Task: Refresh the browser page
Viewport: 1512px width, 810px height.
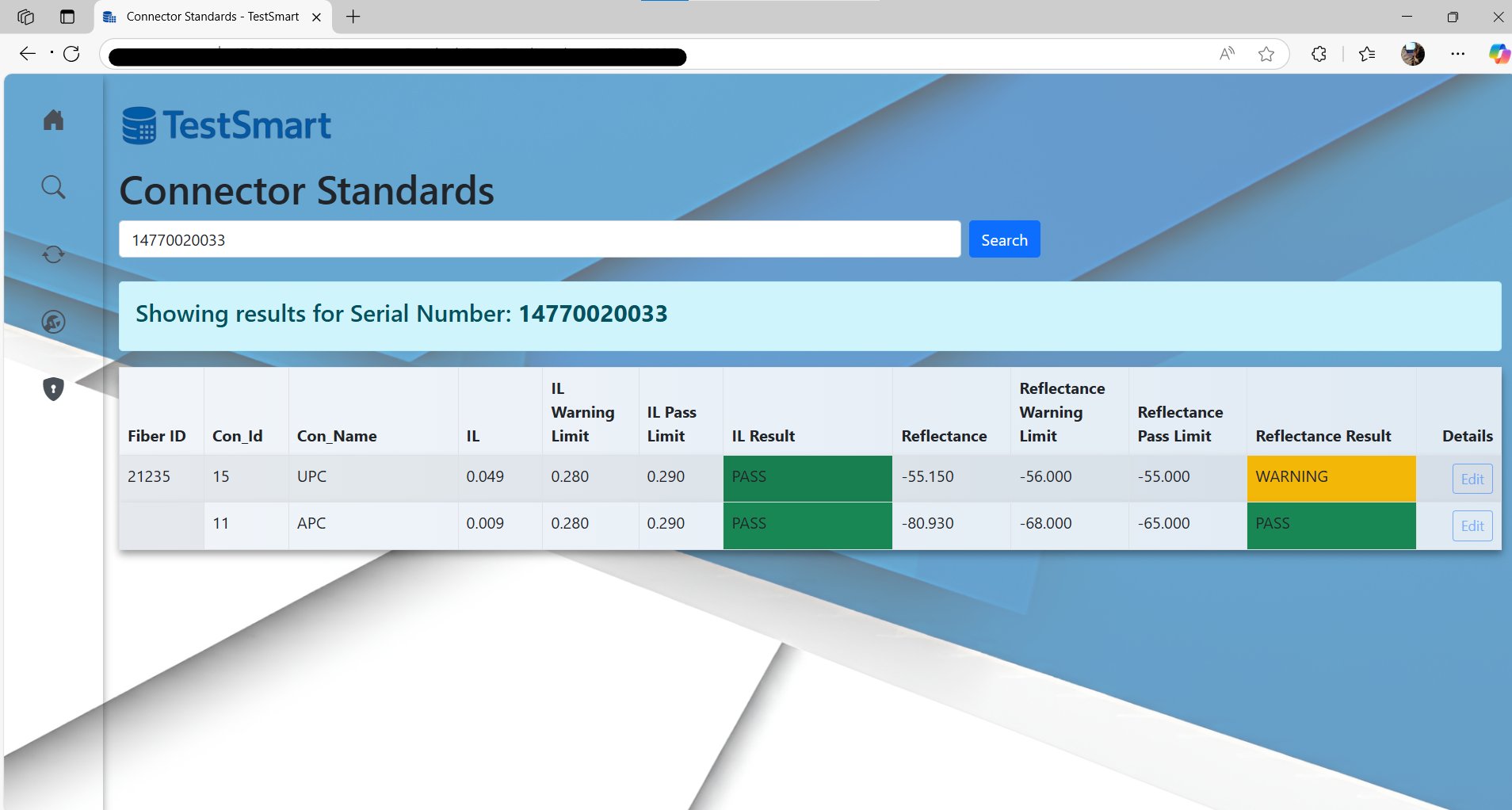Action: [x=71, y=54]
